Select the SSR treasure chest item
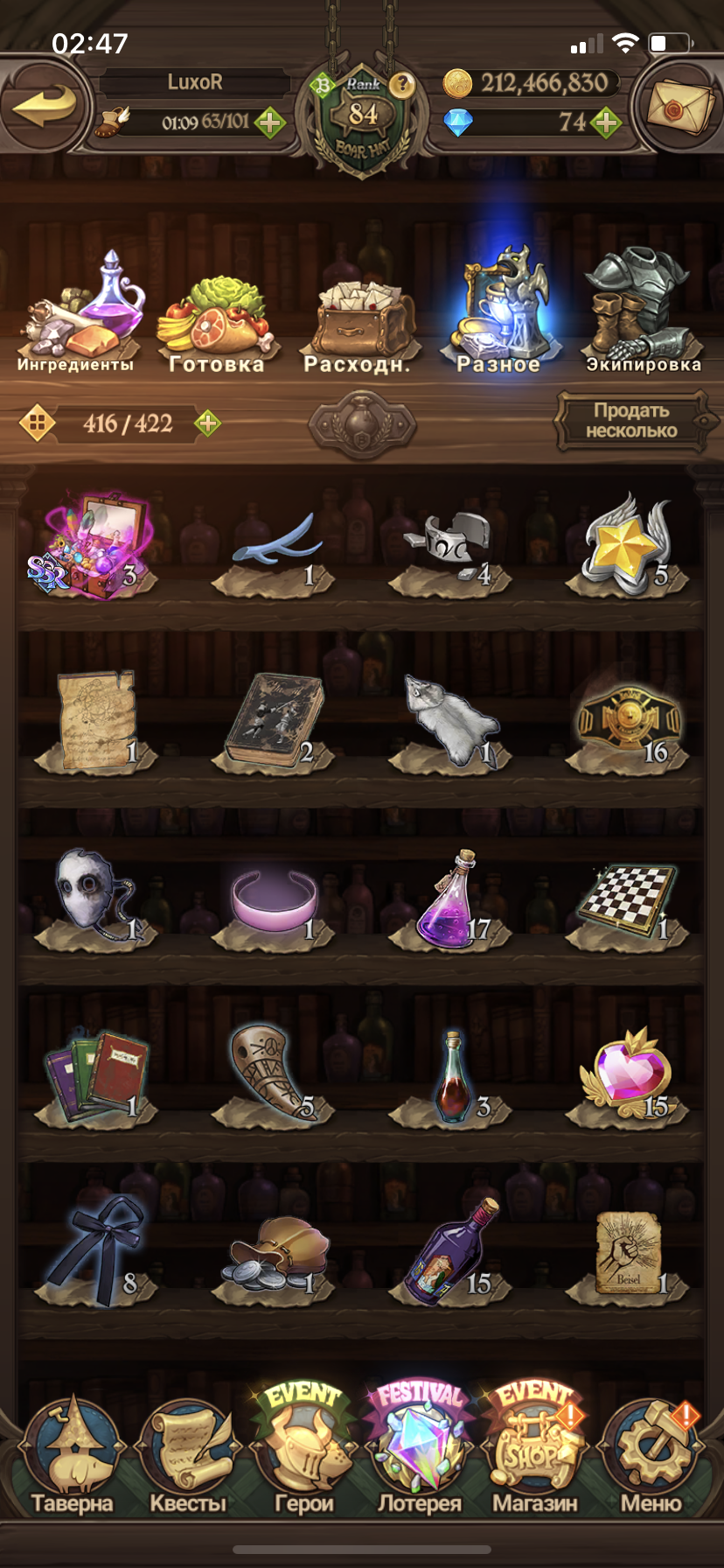724x1568 pixels. pos(94,544)
